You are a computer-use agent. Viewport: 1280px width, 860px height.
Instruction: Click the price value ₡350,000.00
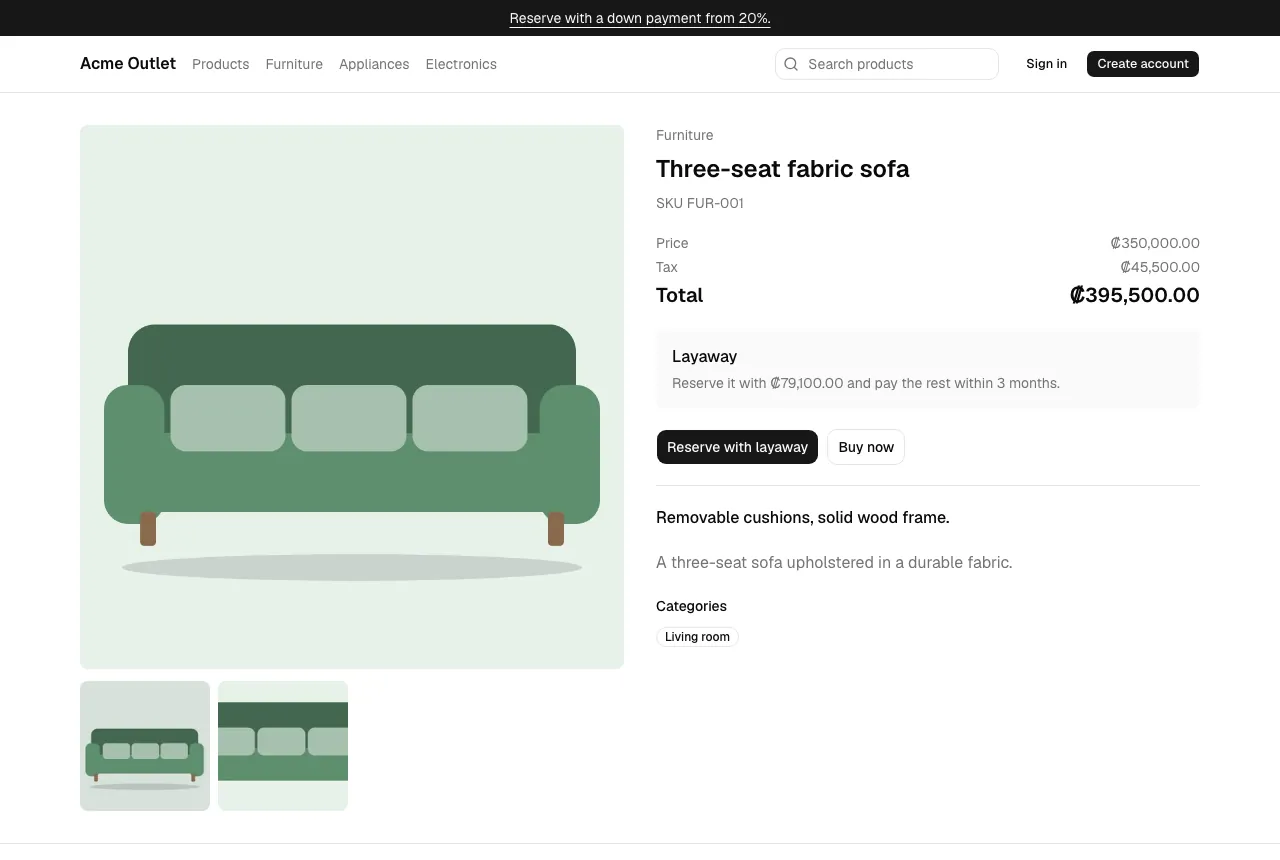[x=1155, y=243]
